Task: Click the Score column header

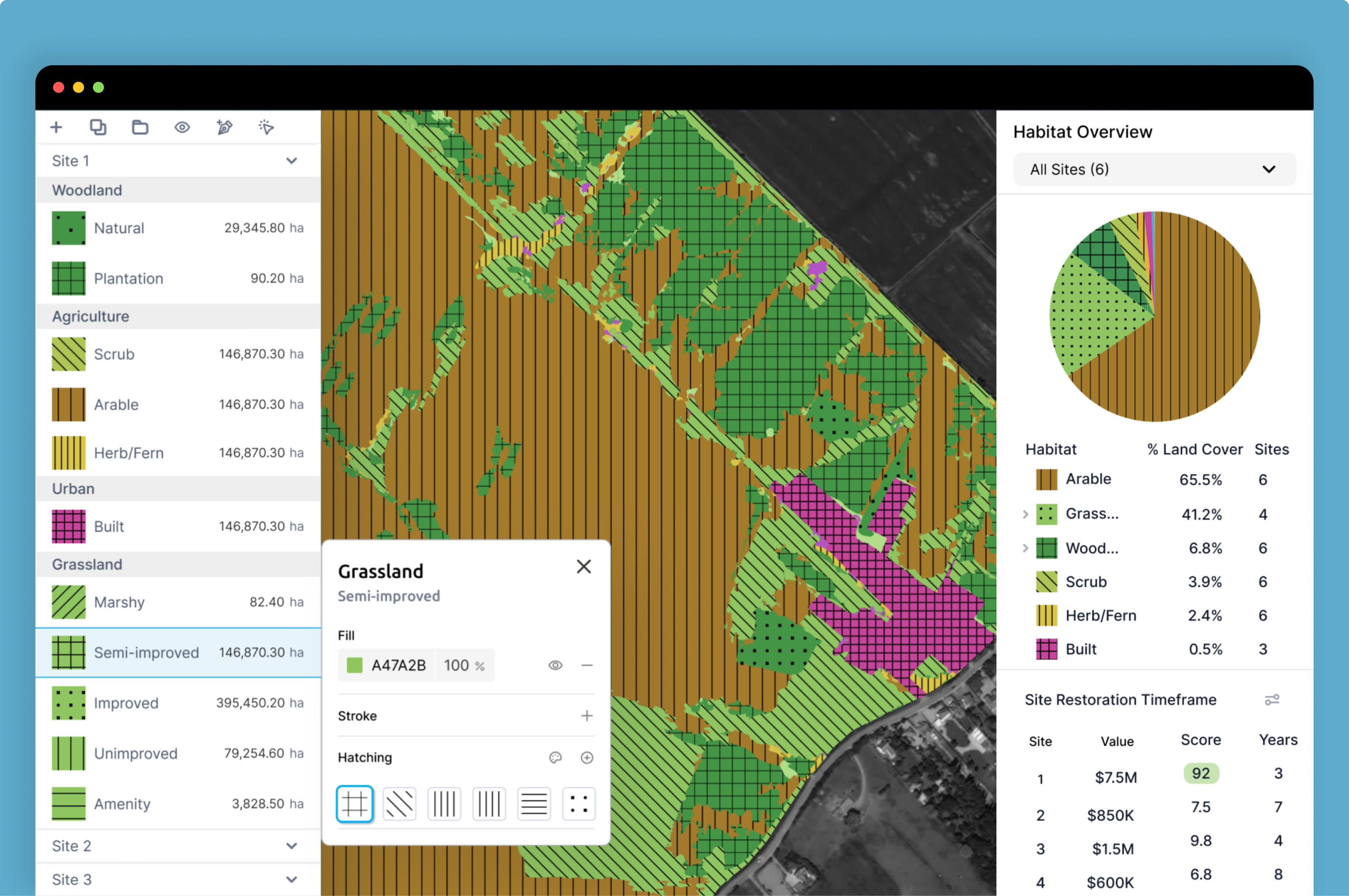Action: pyautogui.click(x=1201, y=740)
